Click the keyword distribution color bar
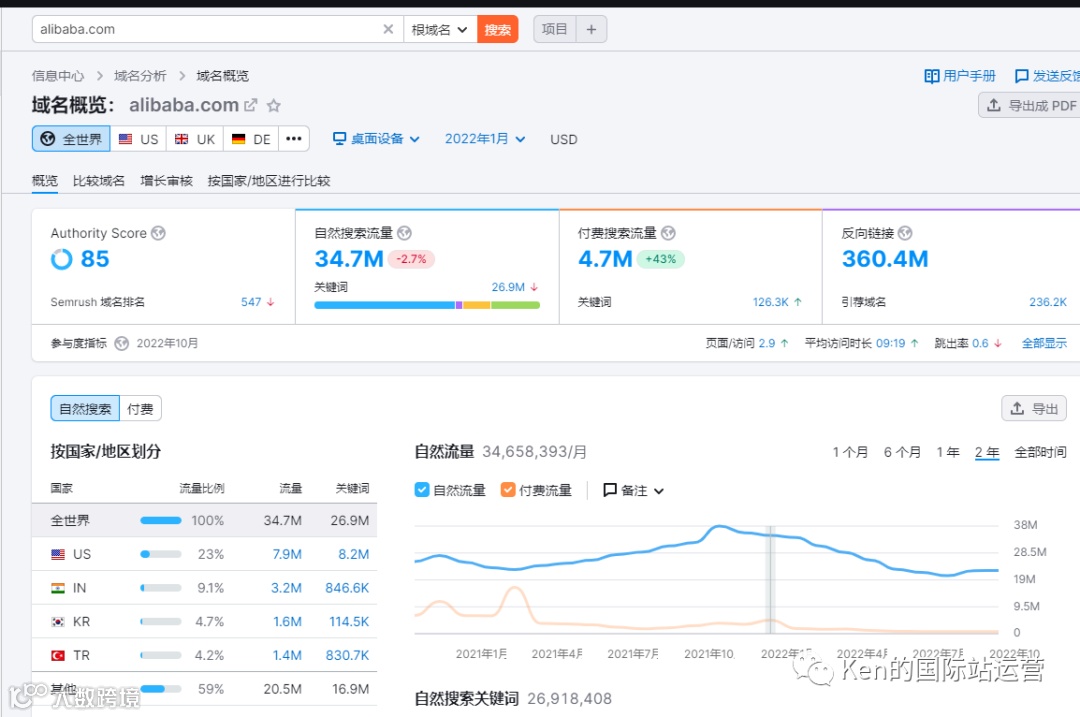The width and height of the screenshot is (1080, 717). point(427,305)
